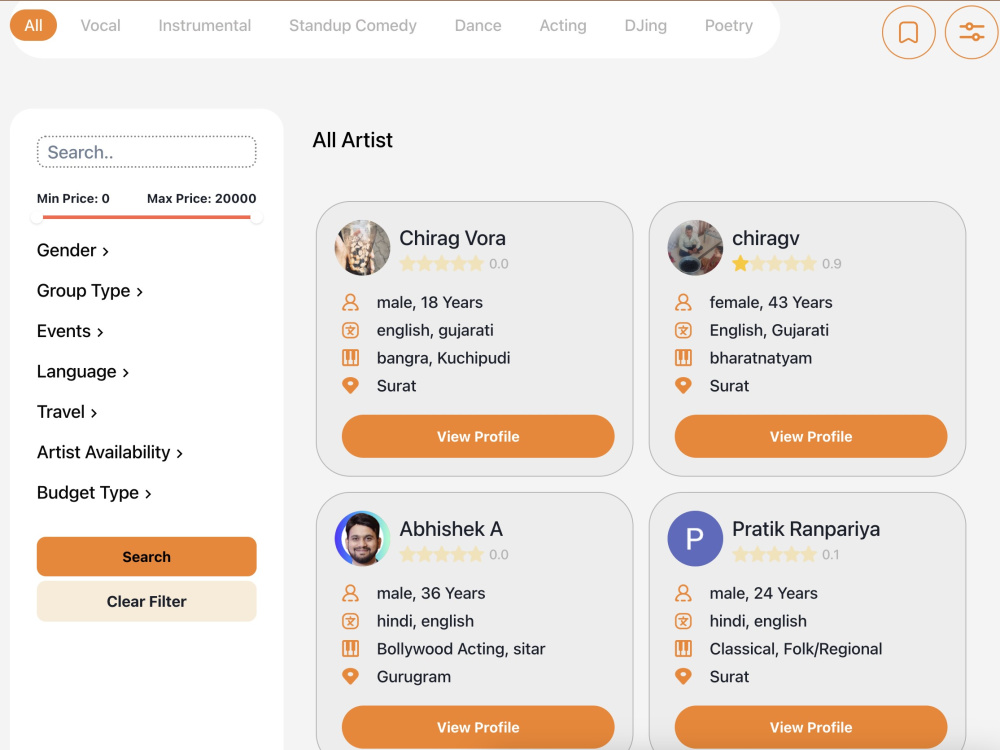Click the filter sliders icon
Screen dimensions: 1000x750
tap(971, 32)
